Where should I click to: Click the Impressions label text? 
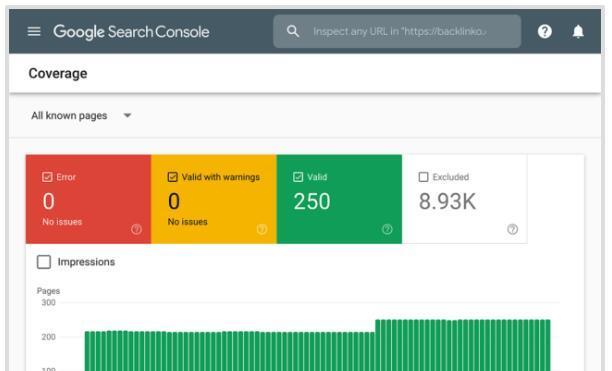pyautogui.click(x=86, y=262)
